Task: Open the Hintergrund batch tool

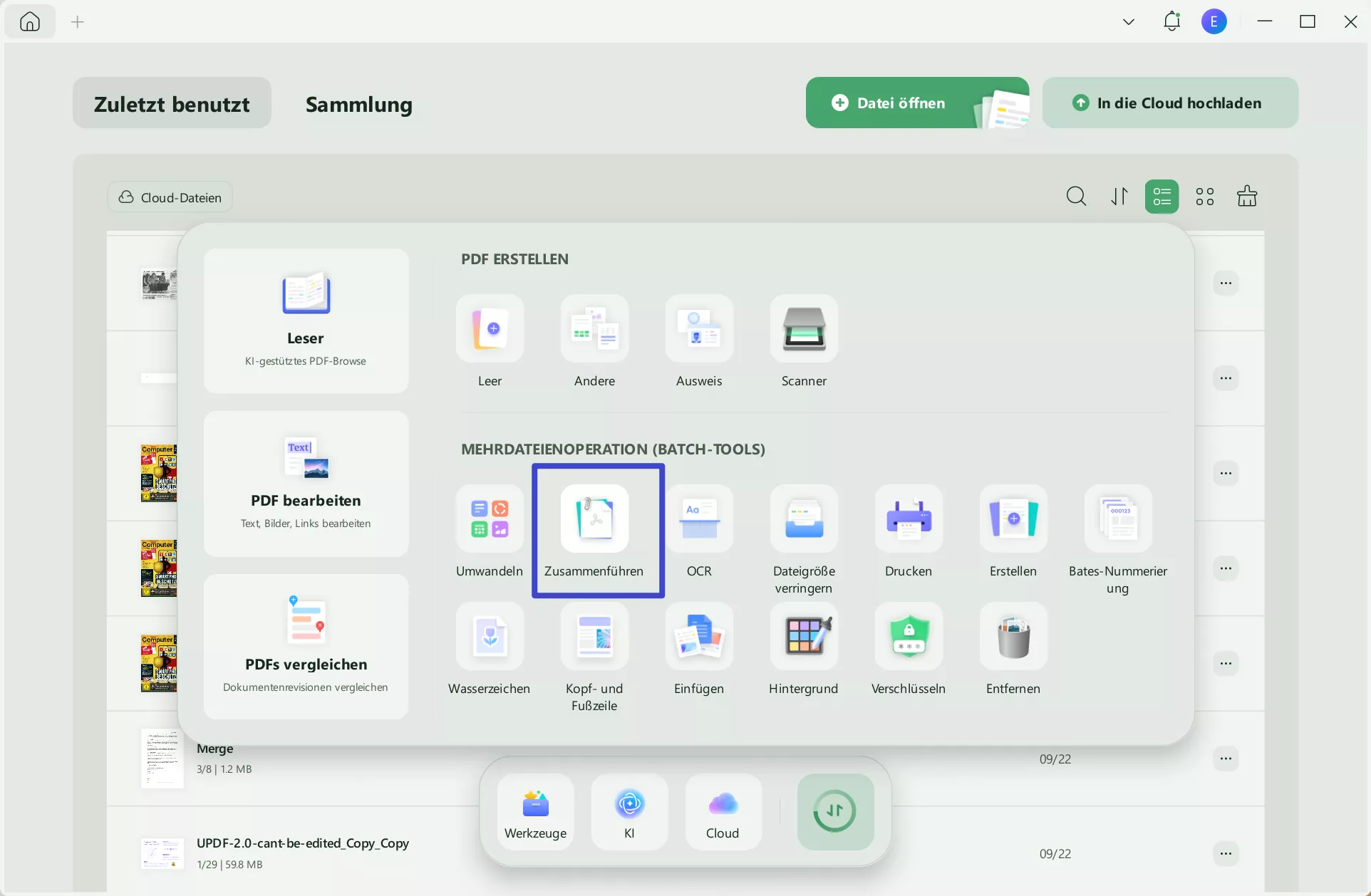Action: tap(804, 637)
